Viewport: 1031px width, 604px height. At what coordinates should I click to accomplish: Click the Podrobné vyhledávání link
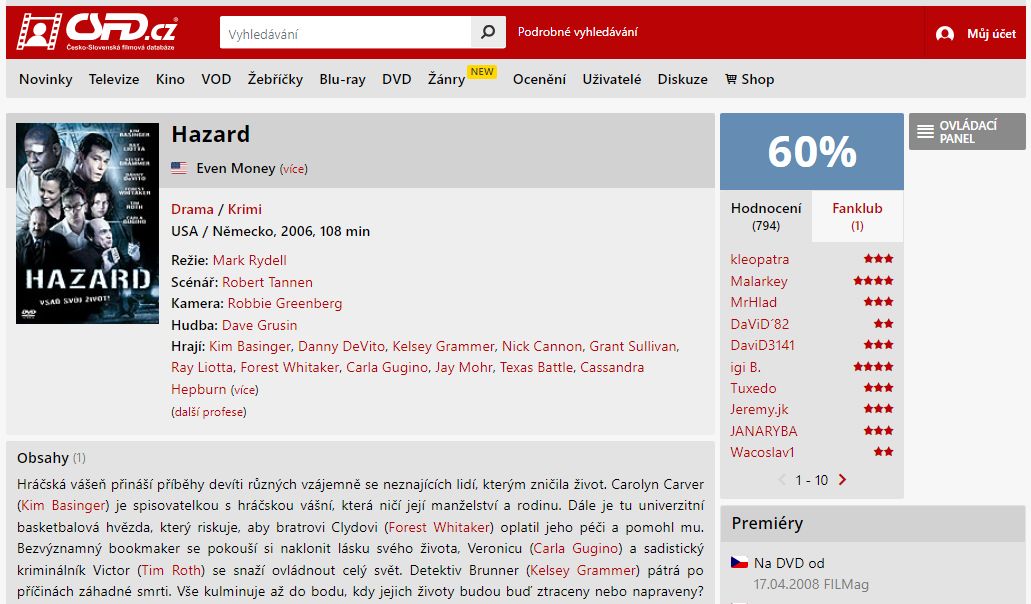[577, 32]
